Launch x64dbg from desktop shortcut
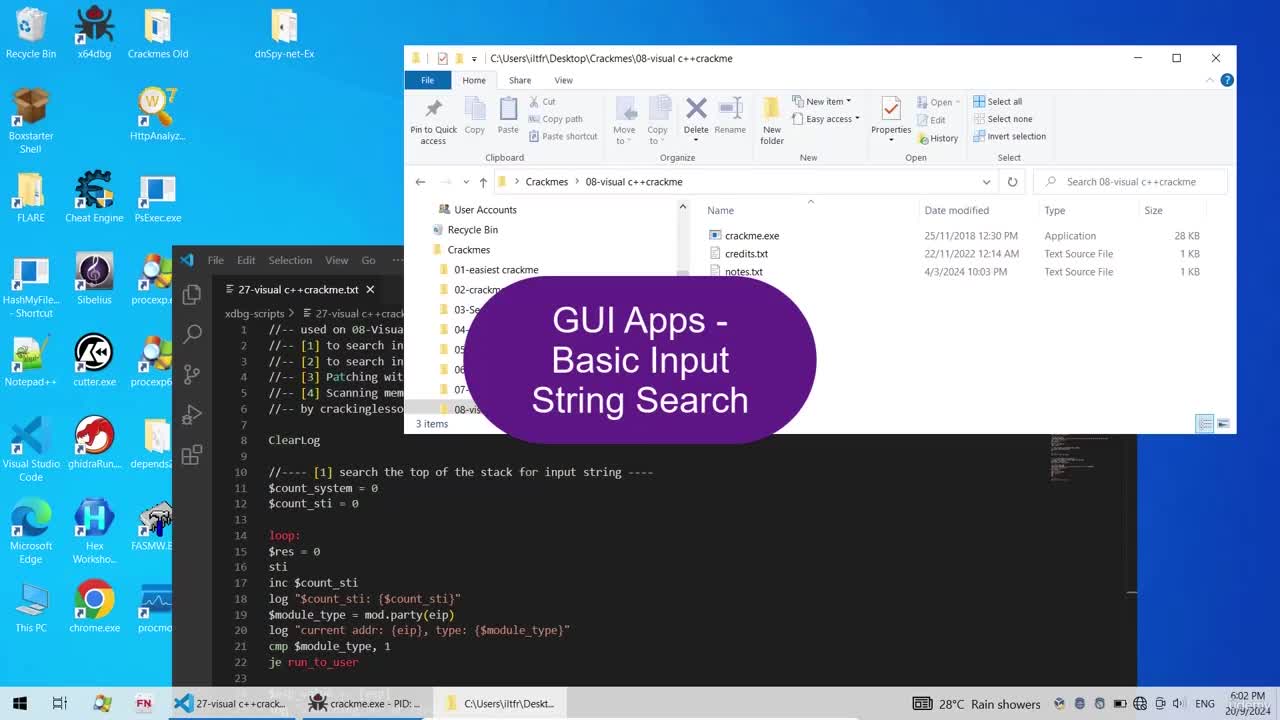The width and height of the screenshot is (1280, 720). tap(94, 33)
